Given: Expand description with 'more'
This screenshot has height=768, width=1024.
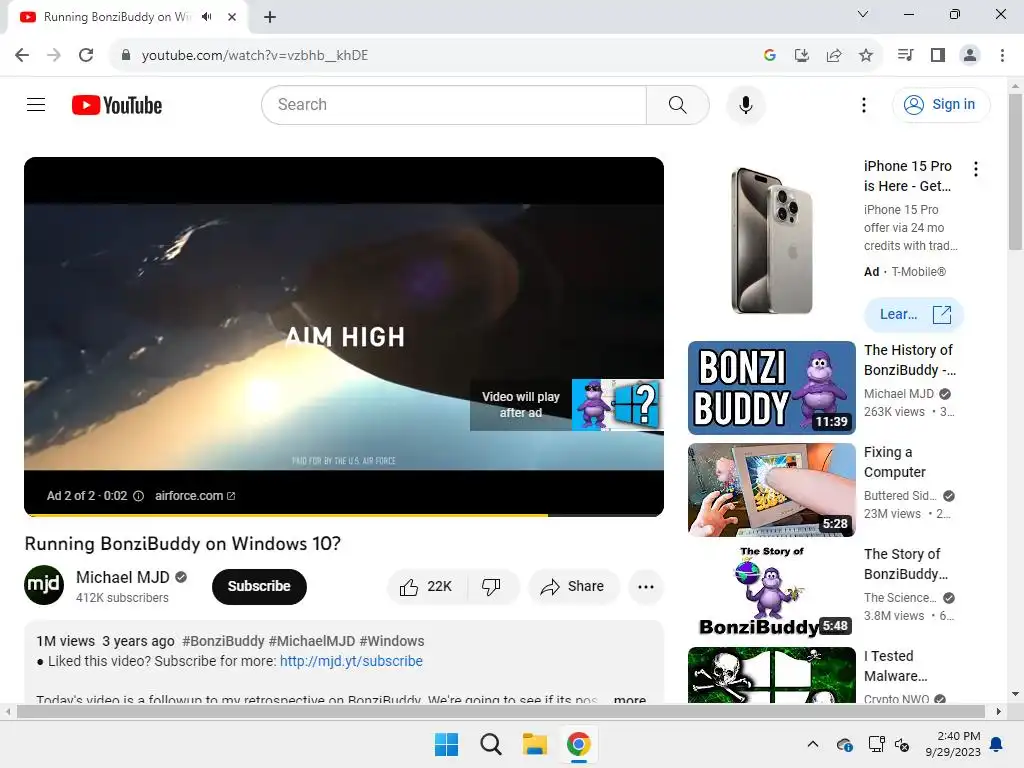Looking at the screenshot, I should coord(630,699).
